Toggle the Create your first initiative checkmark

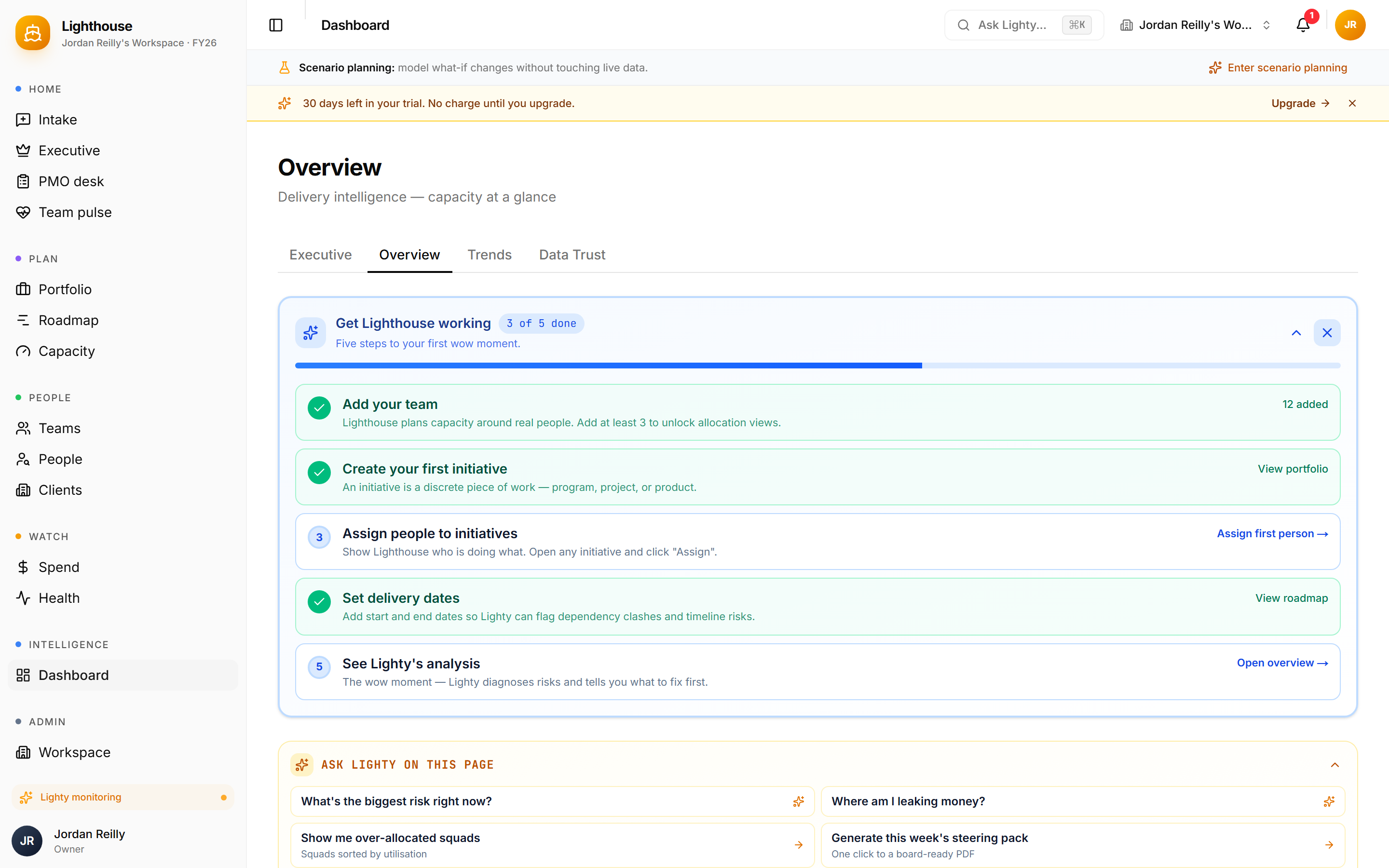pyautogui.click(x=319, y=473)
